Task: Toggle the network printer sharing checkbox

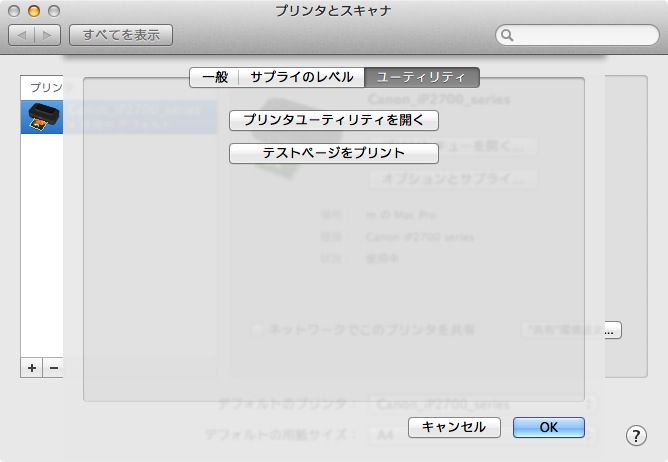Action: click(x=257, y=329)
